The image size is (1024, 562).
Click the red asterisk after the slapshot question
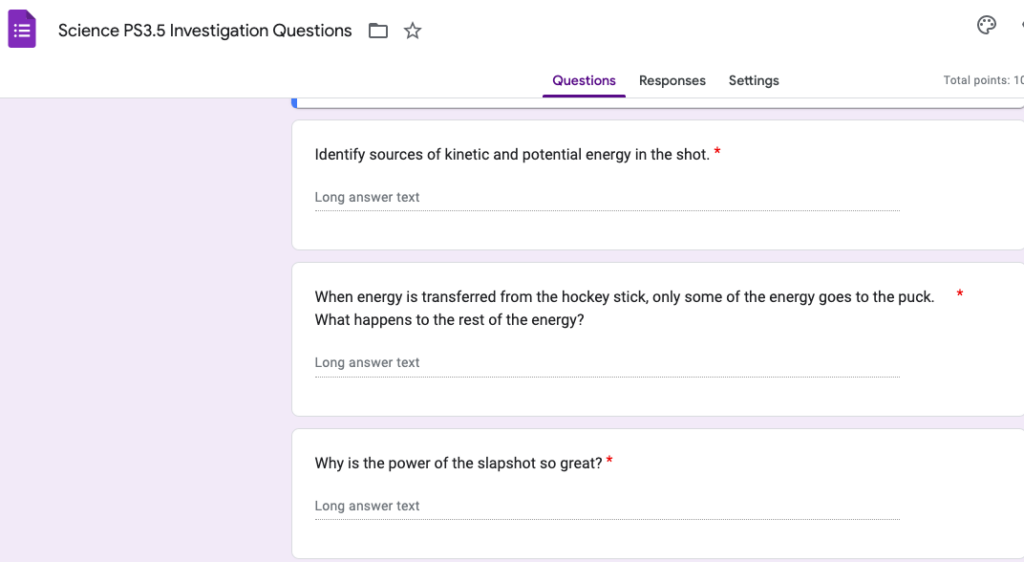point(609,461)
